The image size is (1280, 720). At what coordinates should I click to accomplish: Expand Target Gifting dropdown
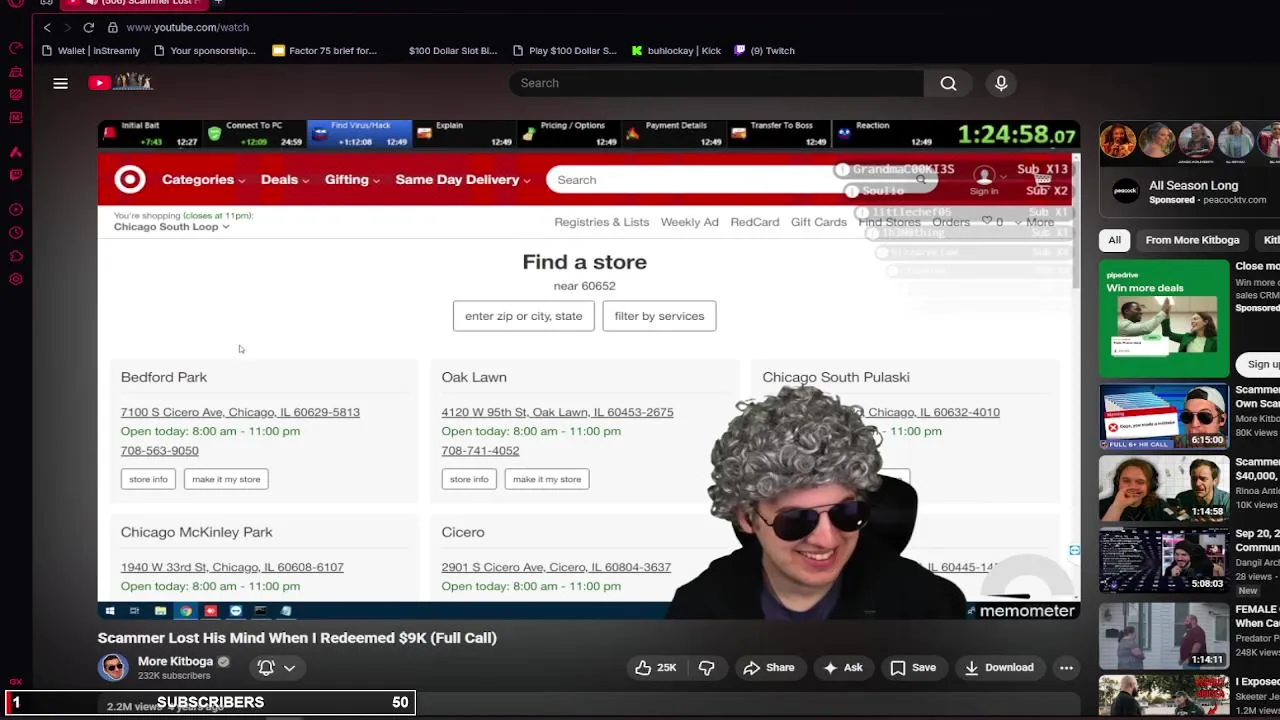[352, 179]
